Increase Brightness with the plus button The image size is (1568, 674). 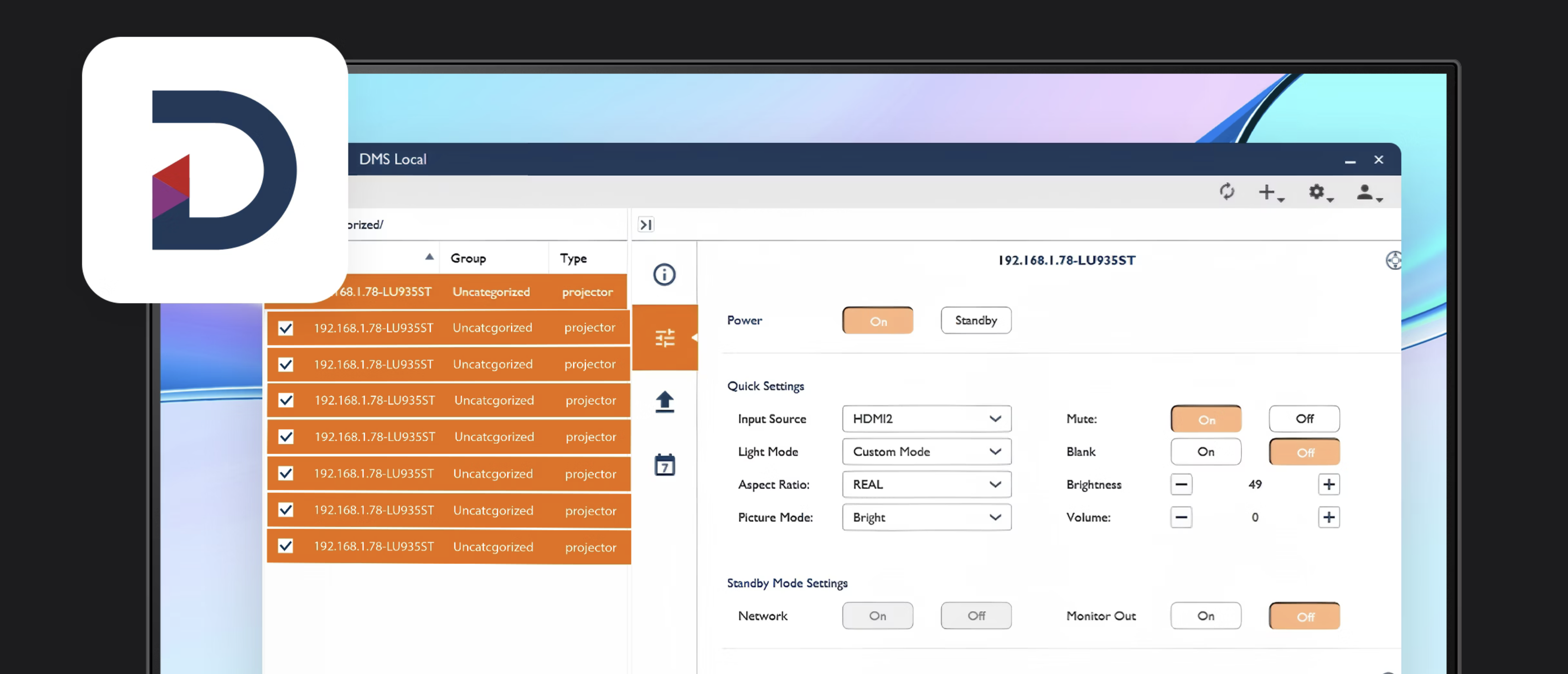click(x=1329, y=484)
